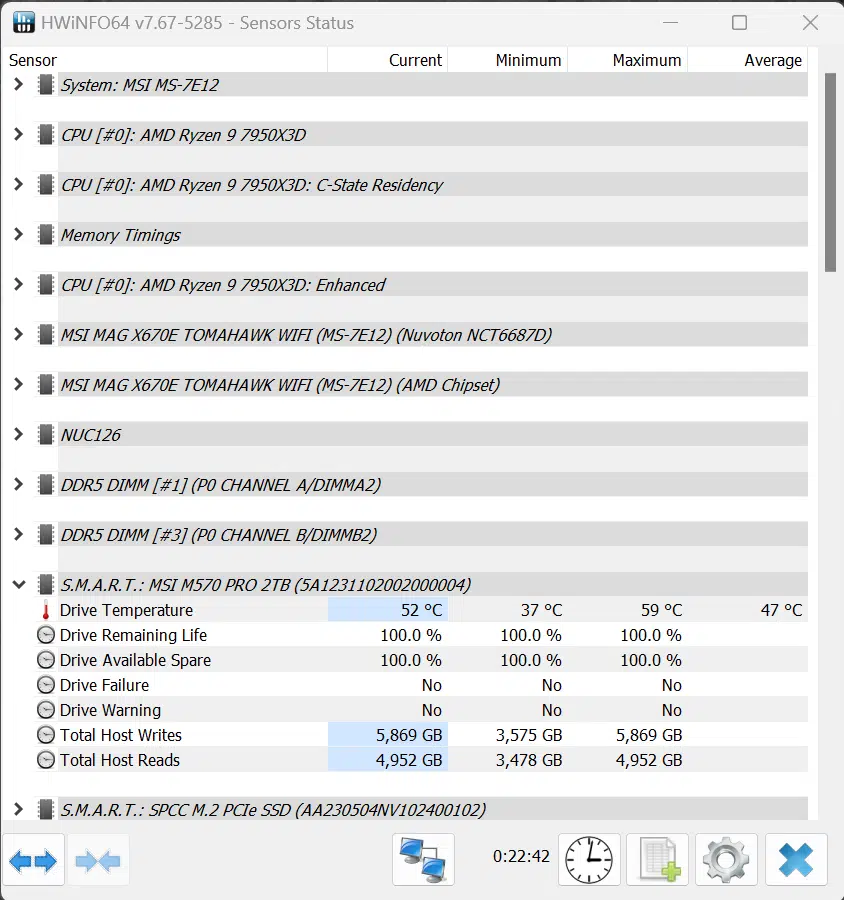Click the chip icon beside NUC126
The height and width of the screenshot is (900, 844).
click(x=46, y=435)
